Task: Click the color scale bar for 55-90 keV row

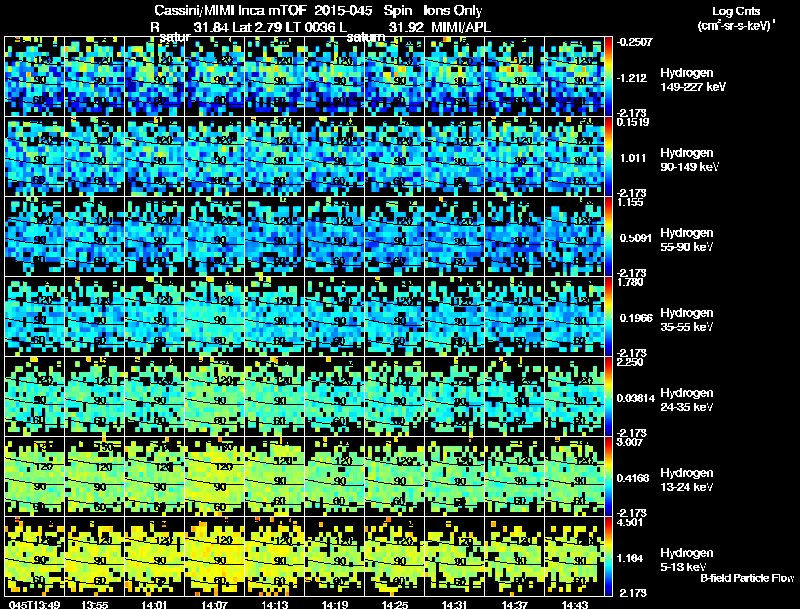Action: tap(608, 237)
